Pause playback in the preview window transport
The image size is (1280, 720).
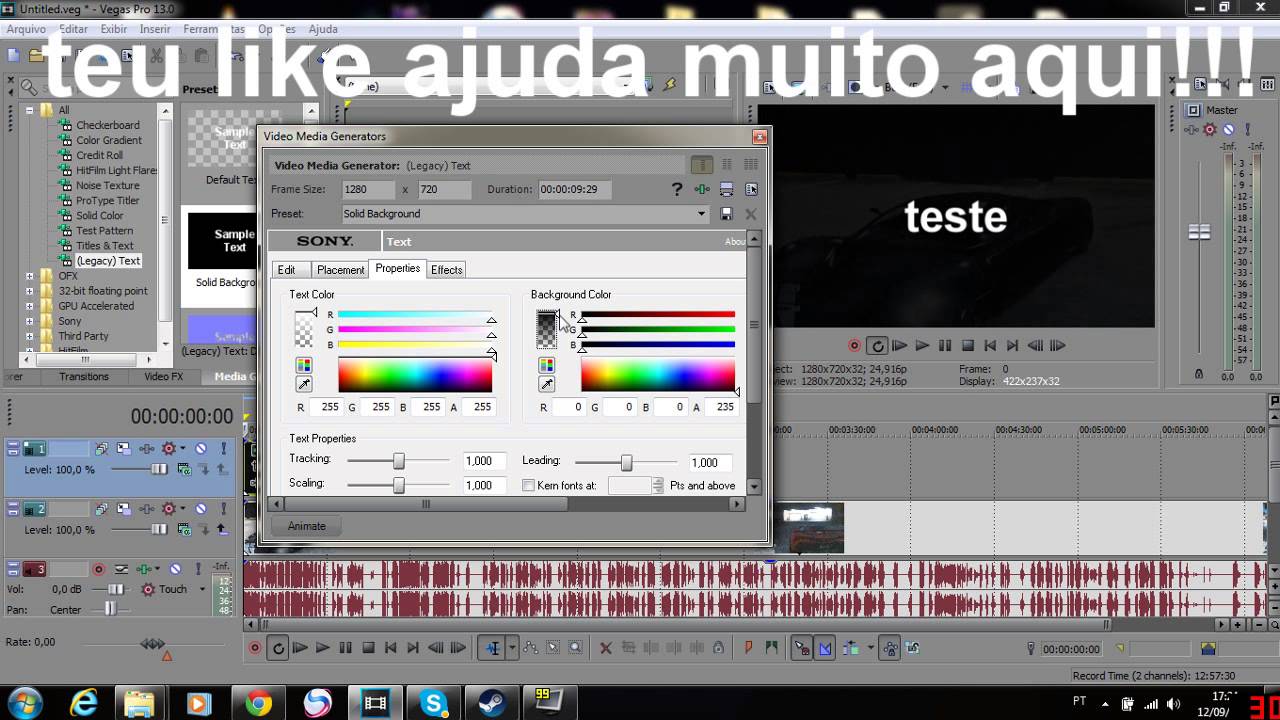(945, 346)
